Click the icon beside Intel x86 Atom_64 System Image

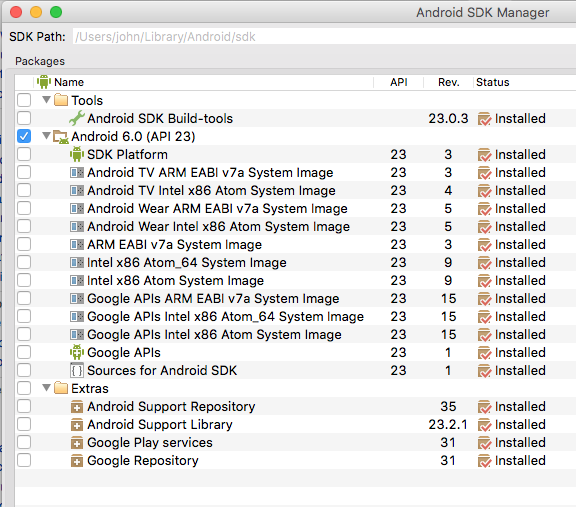(77, 262)
